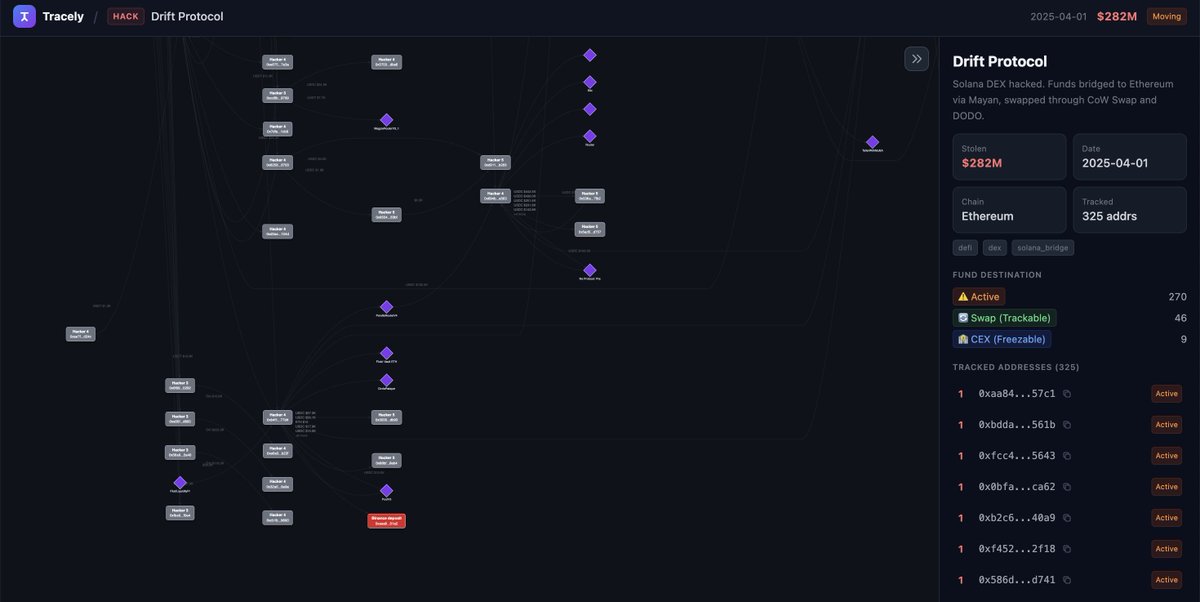Image resolution: width=1200 pixels, height=602 pixels.
Task: Copy address 0xbdda...561b
Action: [1067, 425]
